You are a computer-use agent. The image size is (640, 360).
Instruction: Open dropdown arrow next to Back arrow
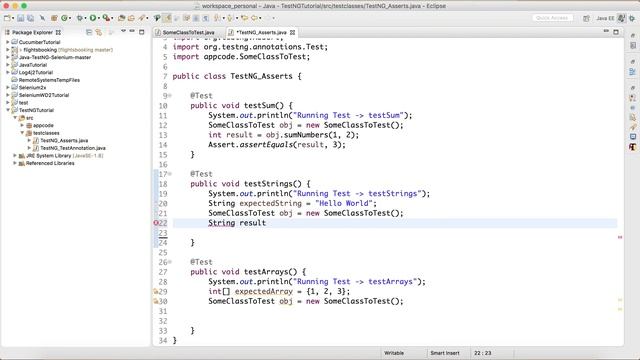click(260, 18)
